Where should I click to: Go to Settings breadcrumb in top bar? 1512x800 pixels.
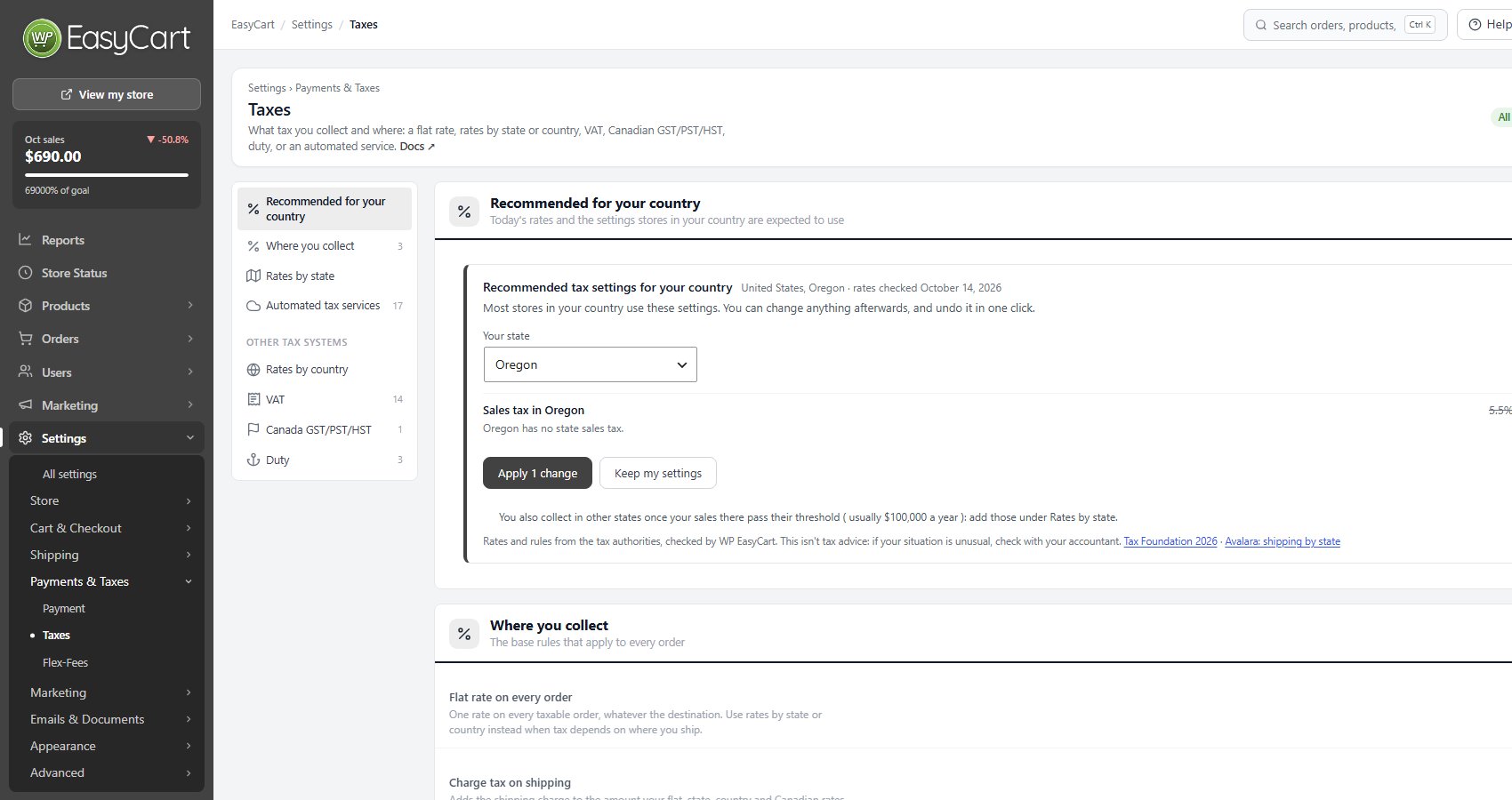(312, 25)
